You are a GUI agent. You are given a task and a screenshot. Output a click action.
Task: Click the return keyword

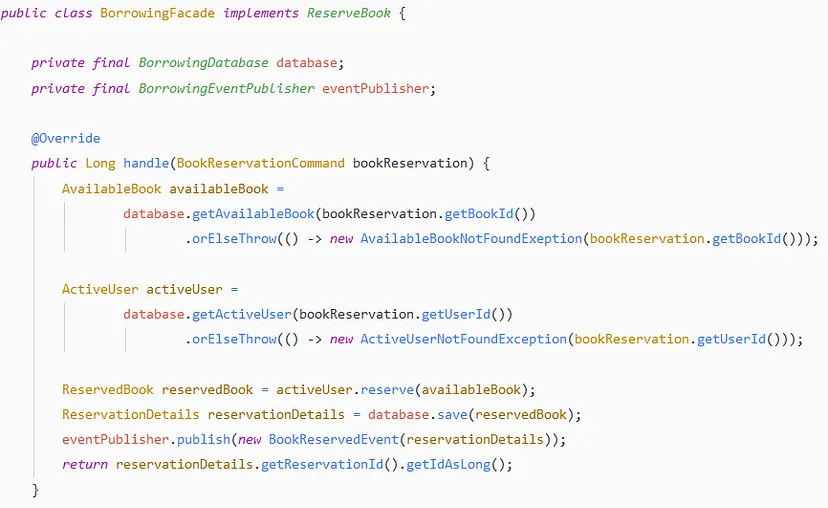84,465
